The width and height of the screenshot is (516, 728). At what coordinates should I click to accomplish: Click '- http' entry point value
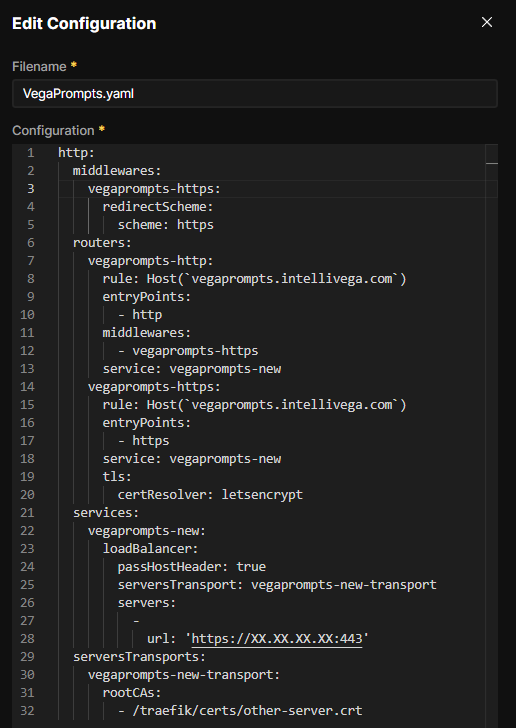[140, 315]
